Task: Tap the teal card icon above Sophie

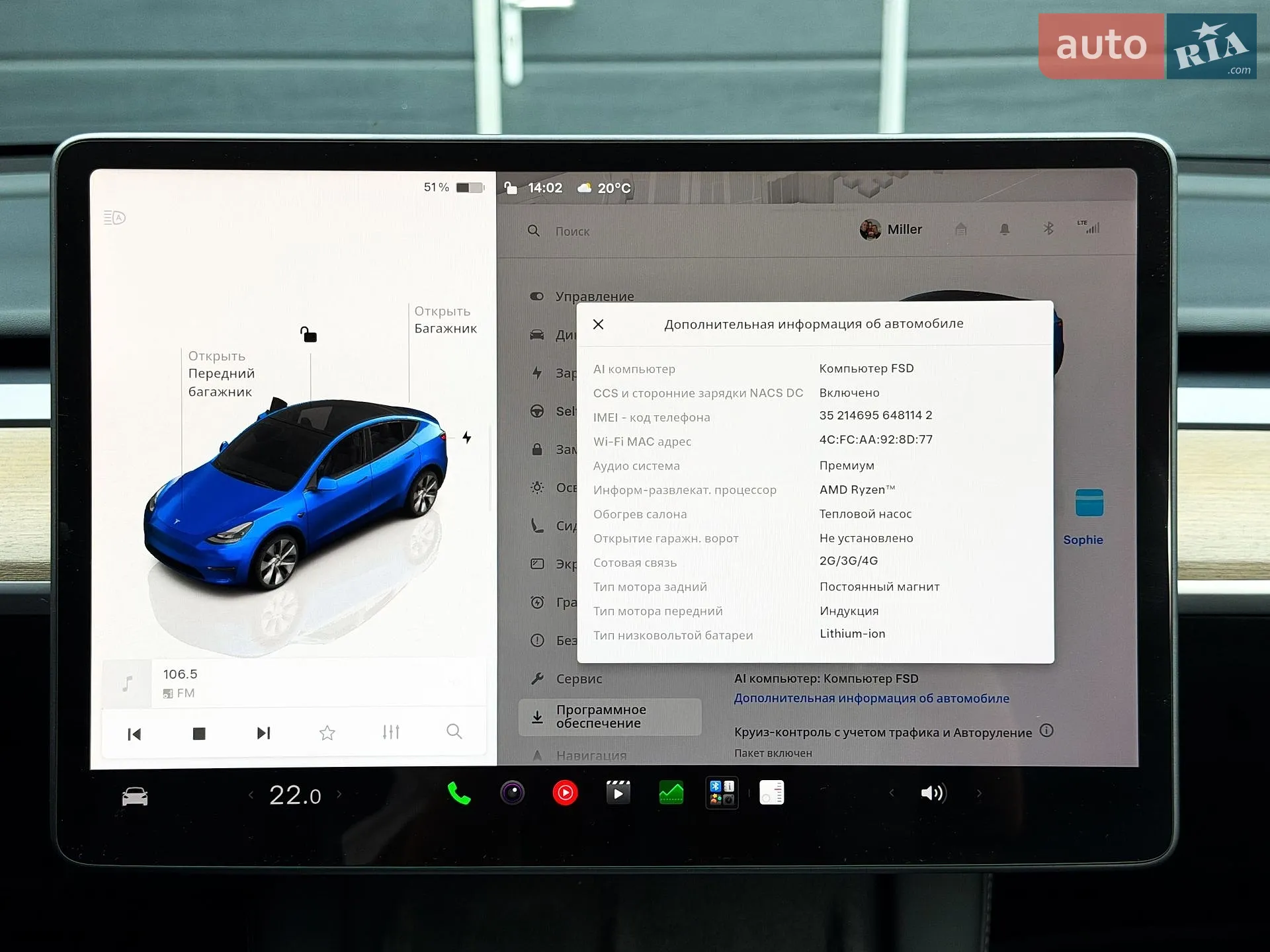Action: tap(1089, 502)
